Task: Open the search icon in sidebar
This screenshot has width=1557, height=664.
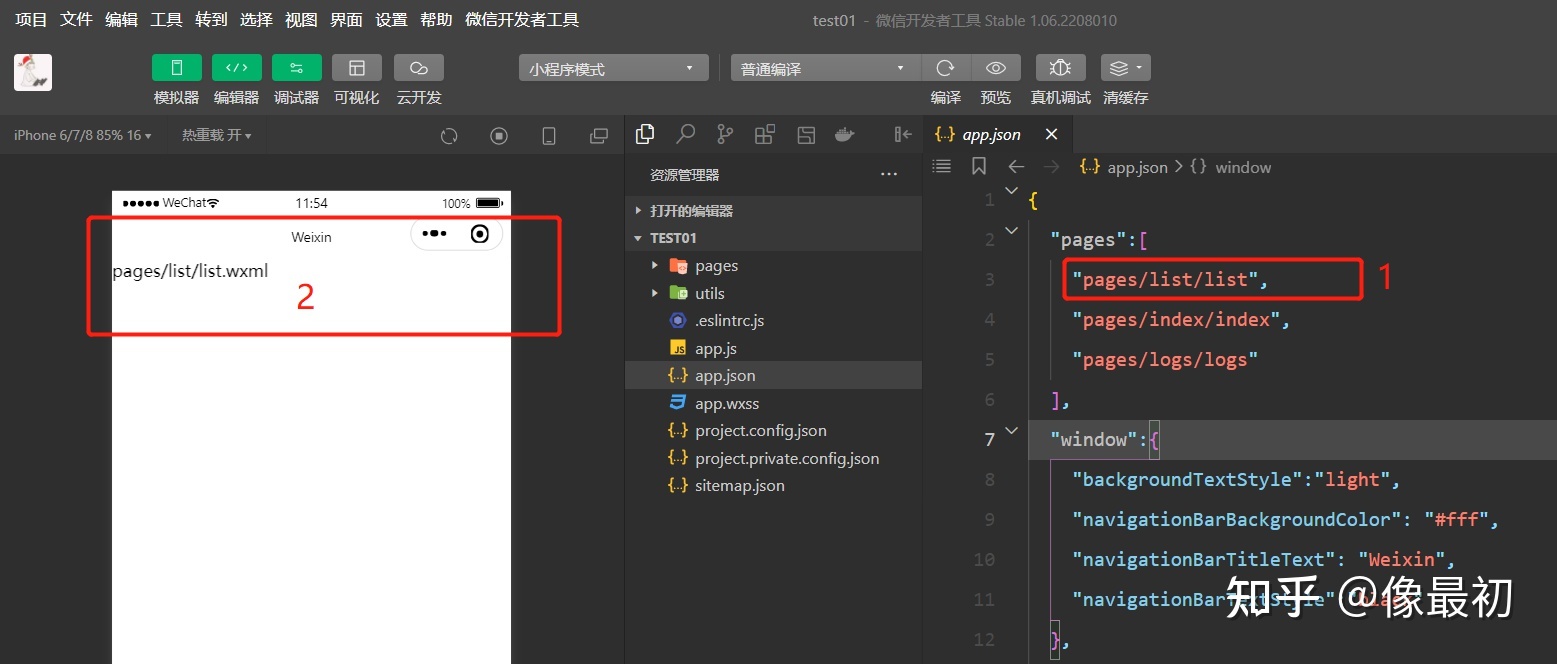Action: (686, 134)
